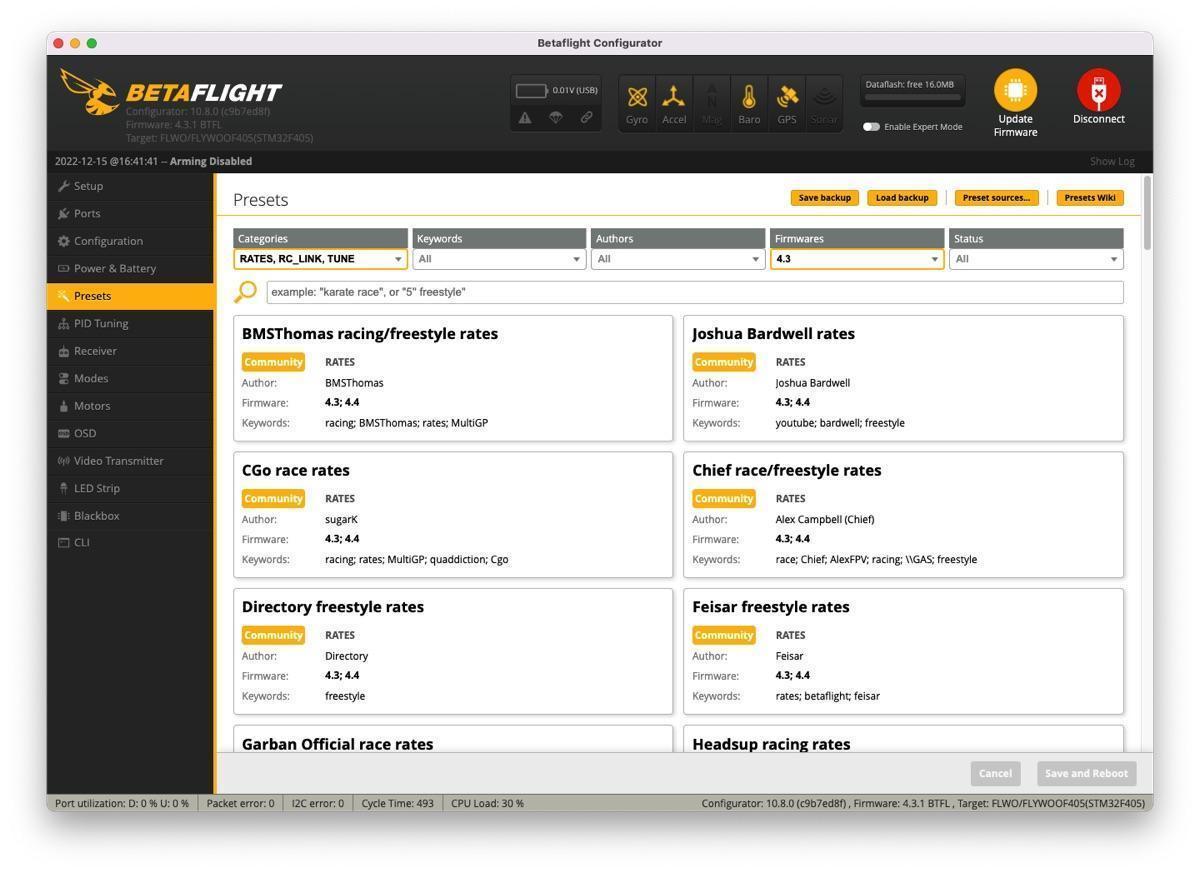Viewport: 1200px width, 873px height.
Task: Go to the Configuration tab
Action: click(130, 241)
